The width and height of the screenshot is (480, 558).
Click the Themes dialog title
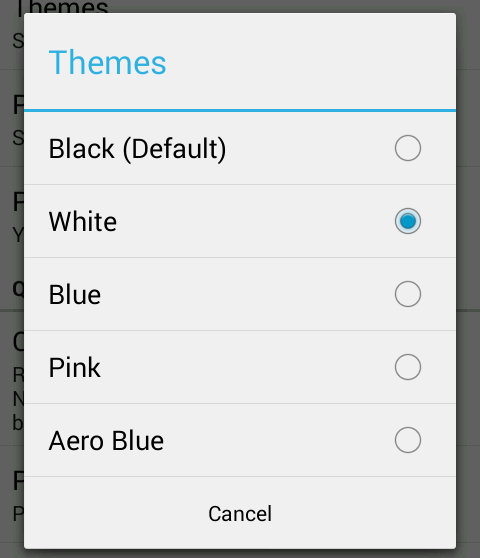click(x=107, y=63)
